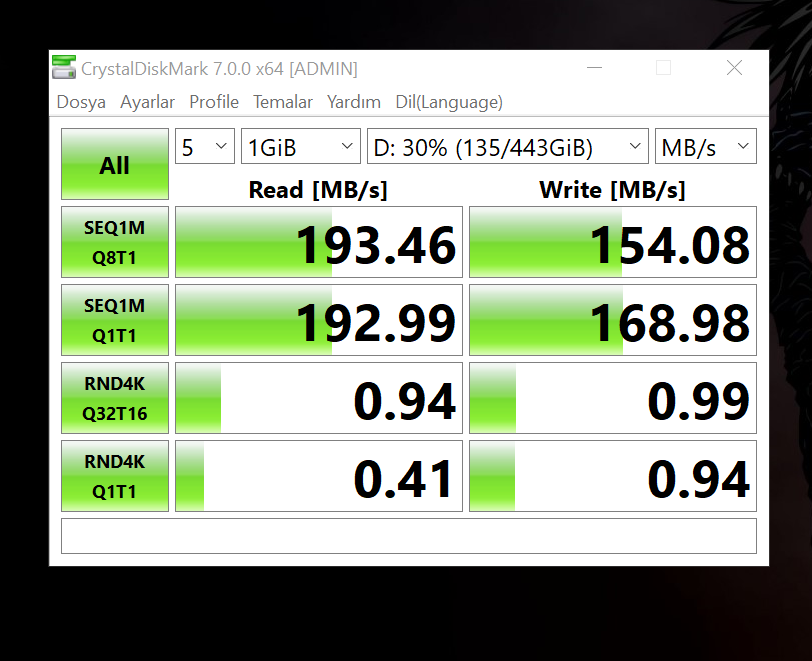Click the SEQ1M Q8T1 read result bar
The image size is (812, 661).
click(318, 241)
